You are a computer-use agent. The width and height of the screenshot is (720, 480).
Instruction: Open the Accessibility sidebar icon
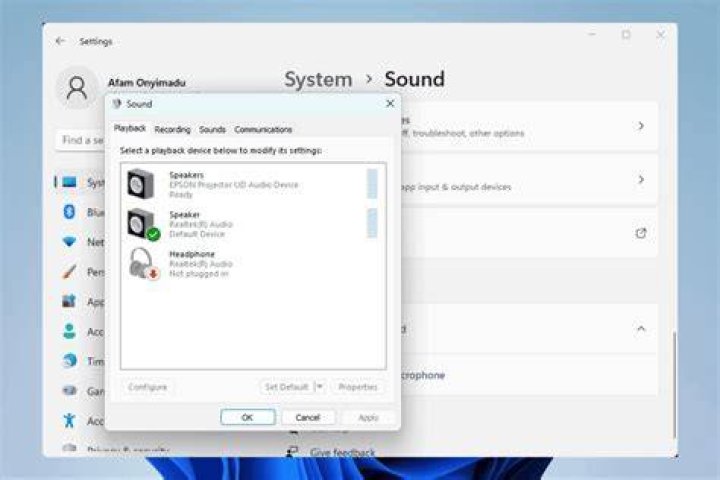[x=69, y=420]
